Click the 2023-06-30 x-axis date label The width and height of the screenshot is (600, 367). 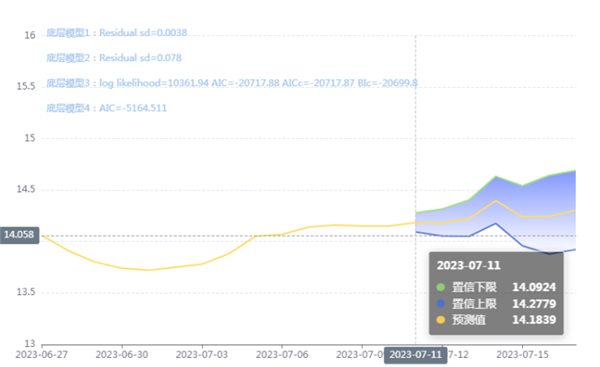point(122,355)
